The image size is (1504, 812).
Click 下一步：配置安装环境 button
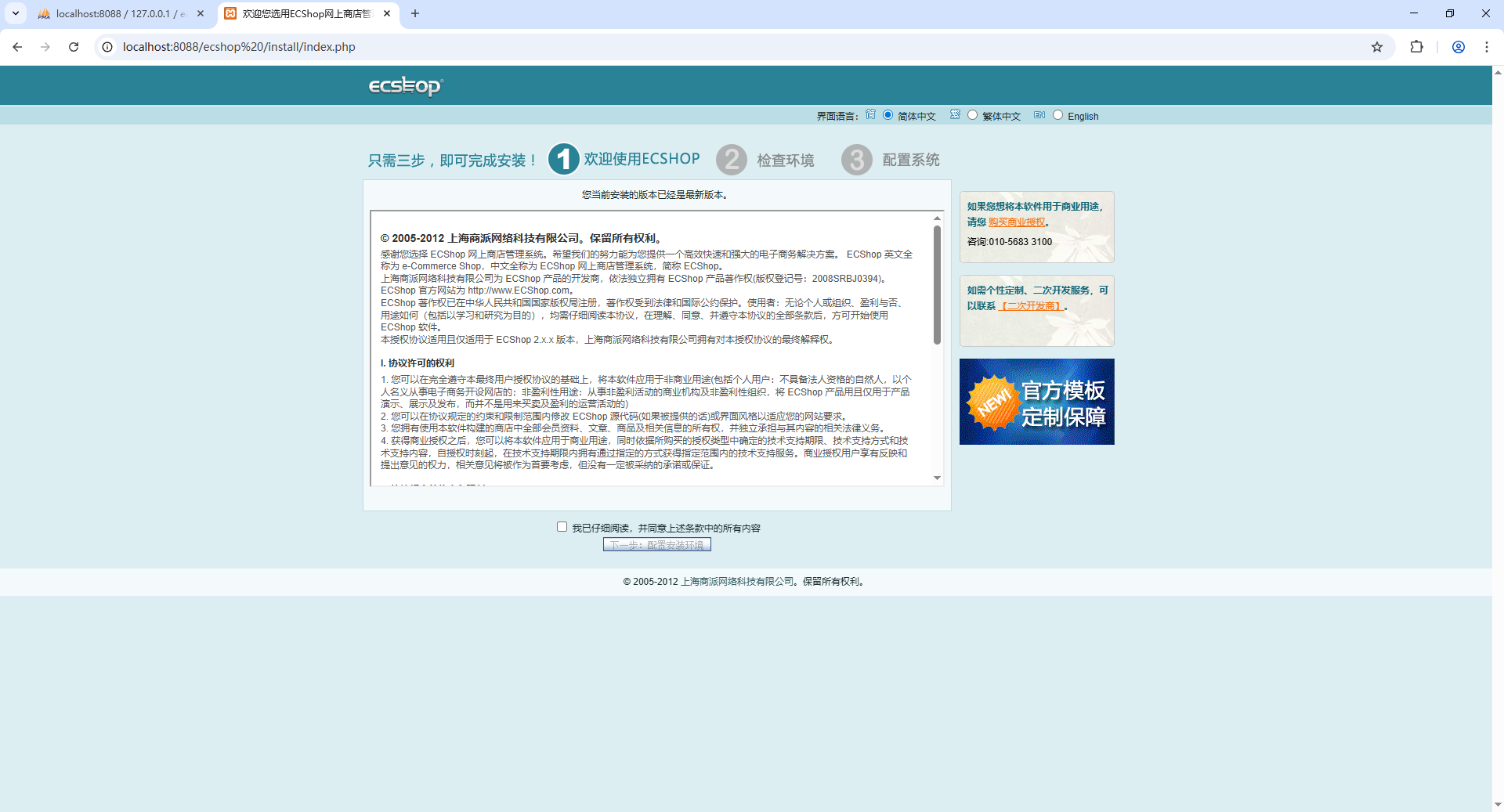pyautogui.click(x=656, y=544)
